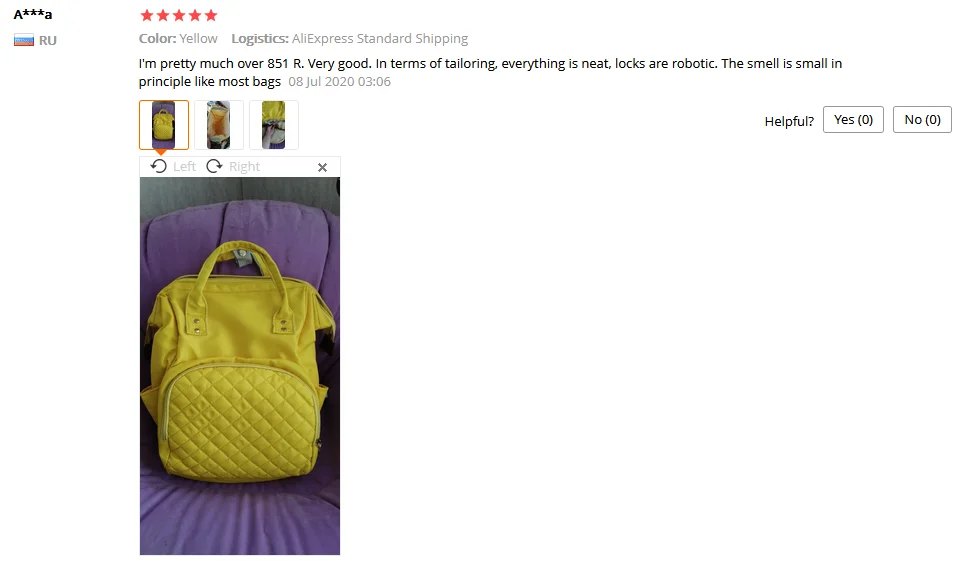Click the fifth red rating star
962x564 pixels.
pos(210,15)
